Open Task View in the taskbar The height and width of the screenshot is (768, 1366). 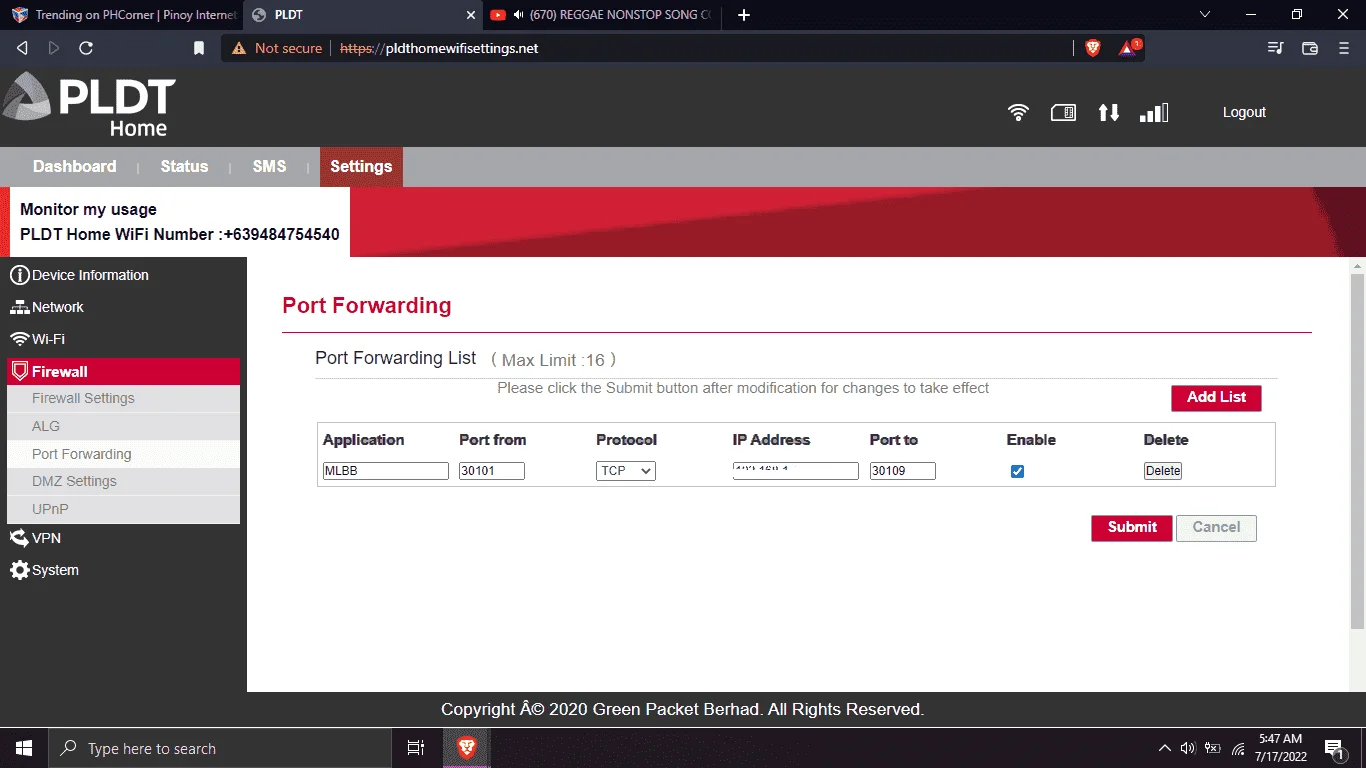[x=416, y=748]
